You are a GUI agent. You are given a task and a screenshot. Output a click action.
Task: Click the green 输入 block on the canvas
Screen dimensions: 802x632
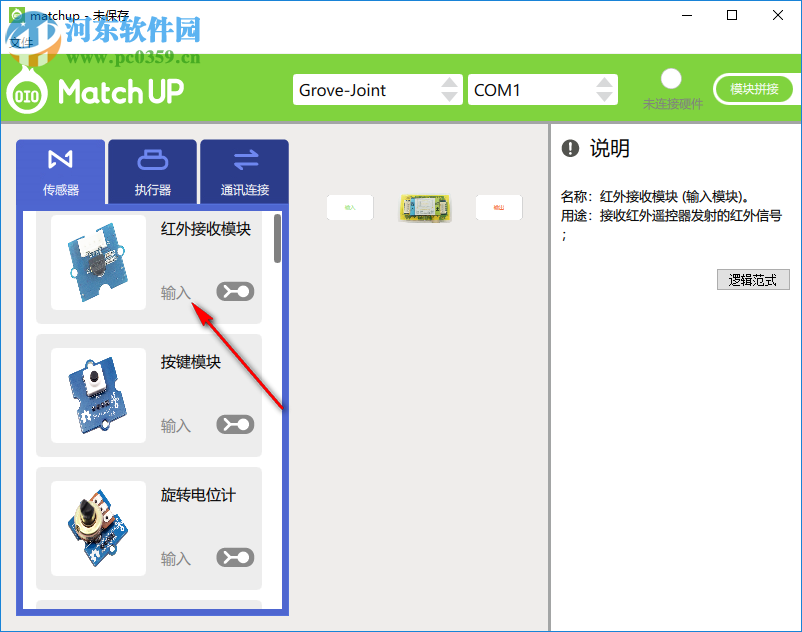coord(349,208)
